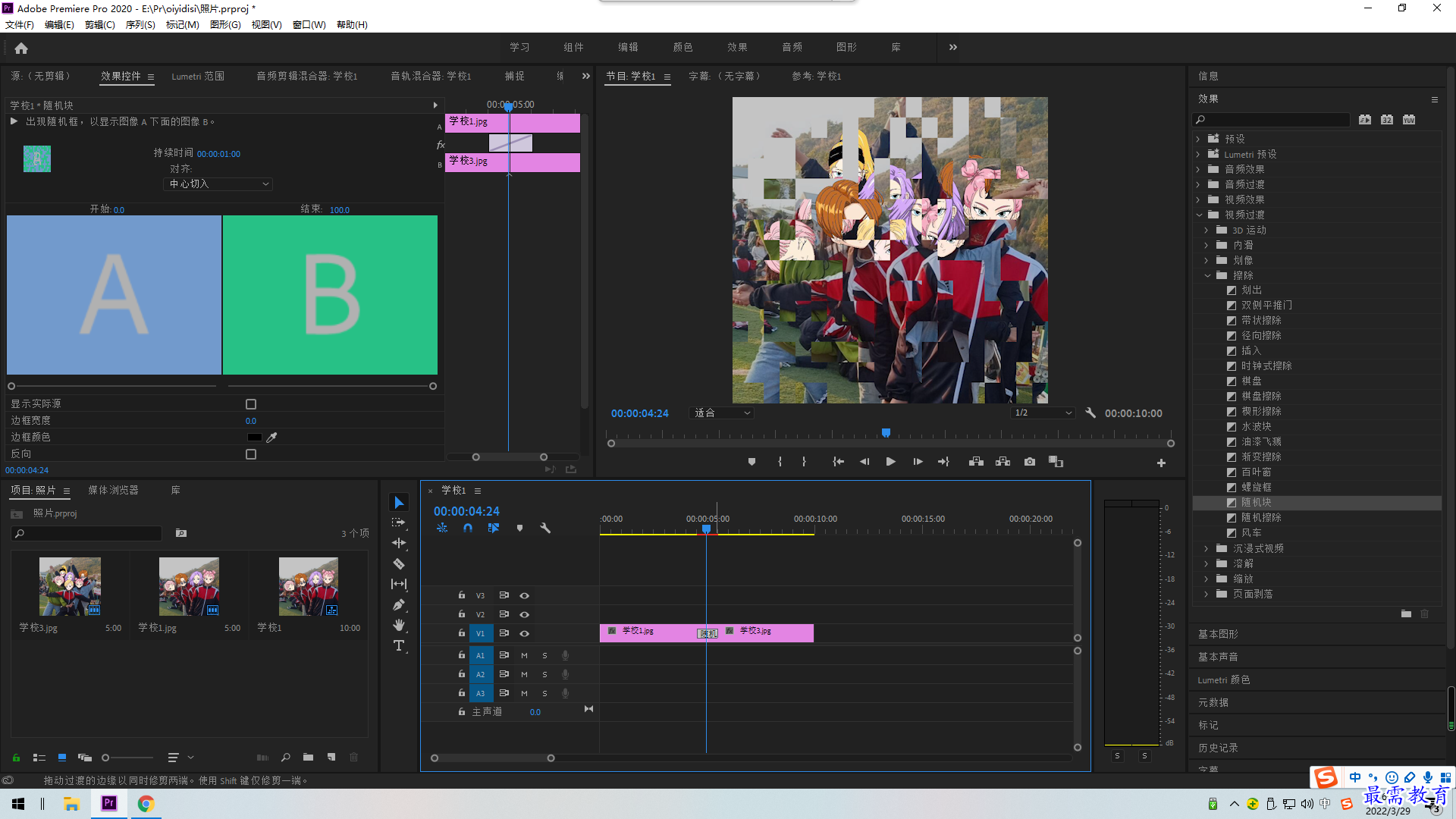1456x819 pixels.
Task: Click the Lift button
Action: tap(976, 462)
